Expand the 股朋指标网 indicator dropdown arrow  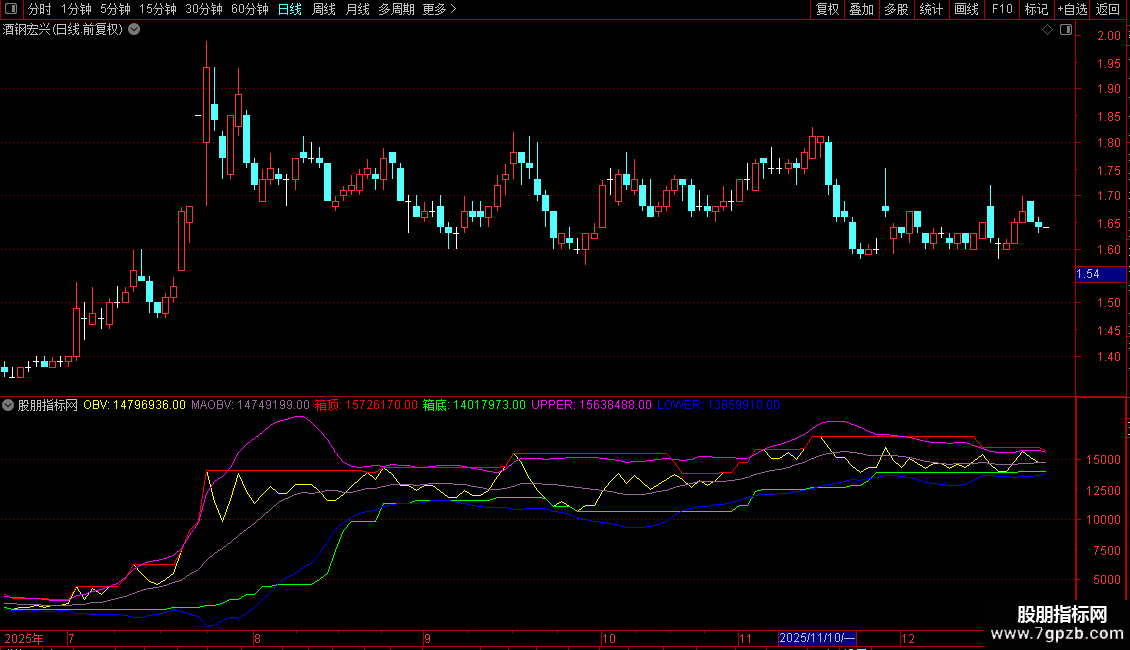(9, 405)
